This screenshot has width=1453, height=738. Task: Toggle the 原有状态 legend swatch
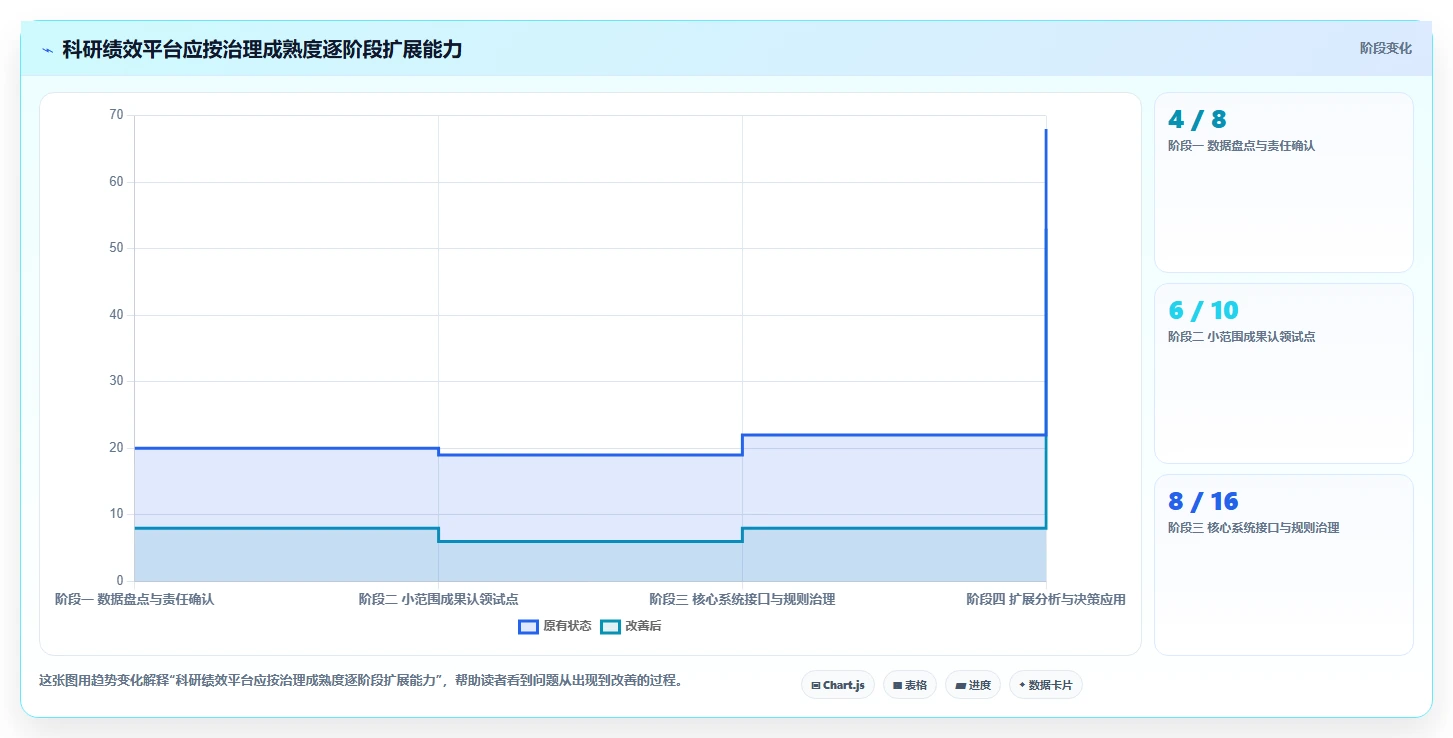coord(528,626)
